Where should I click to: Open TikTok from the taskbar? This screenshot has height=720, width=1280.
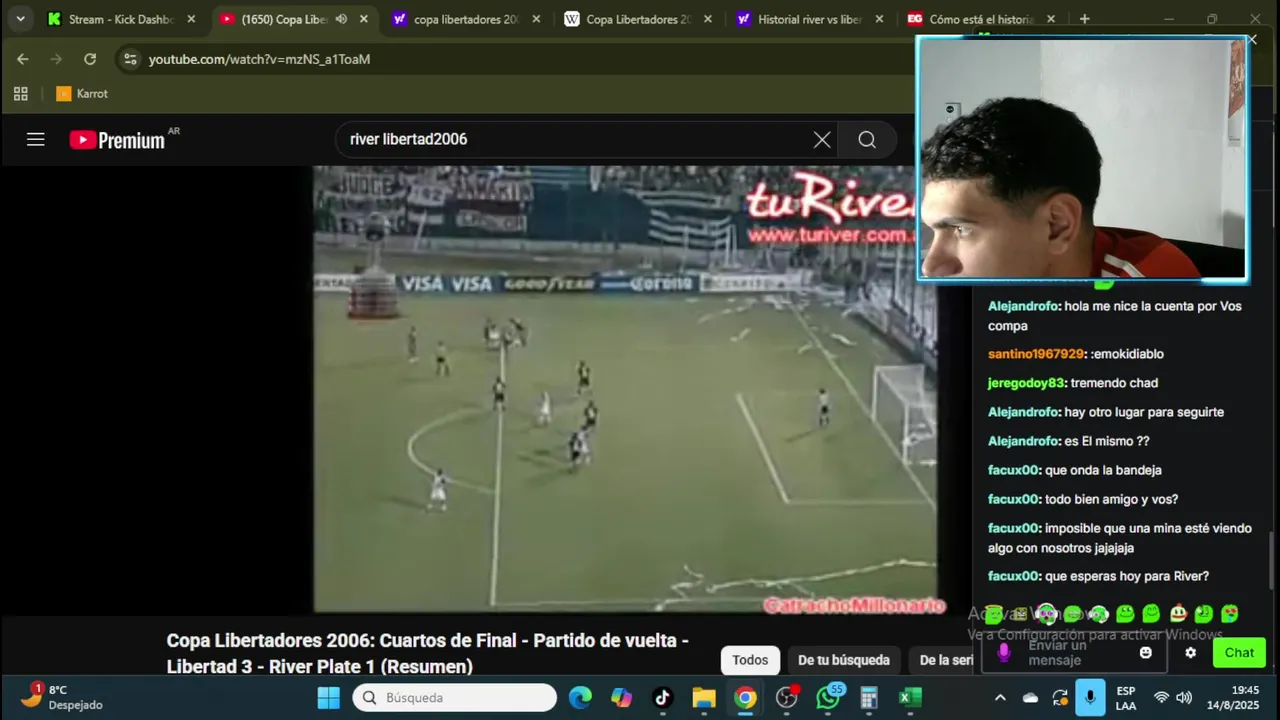pyautogui.click(x=662, y=698)
